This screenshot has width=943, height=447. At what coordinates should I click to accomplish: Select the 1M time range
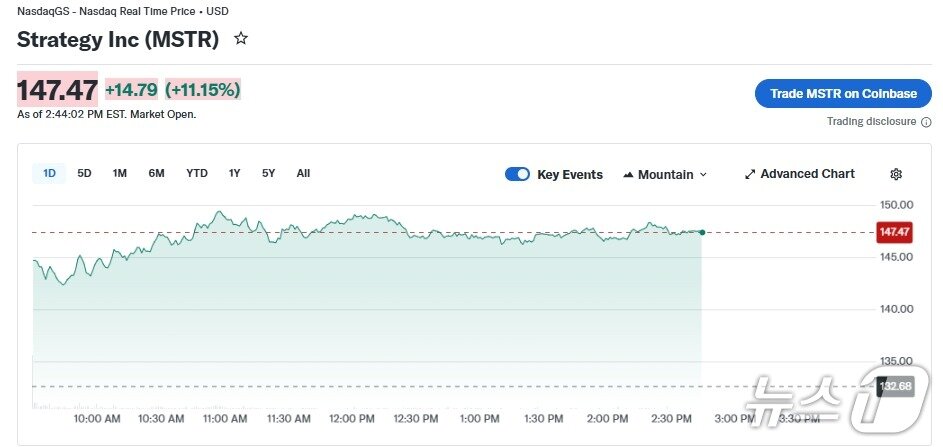(x=120, y=173)
